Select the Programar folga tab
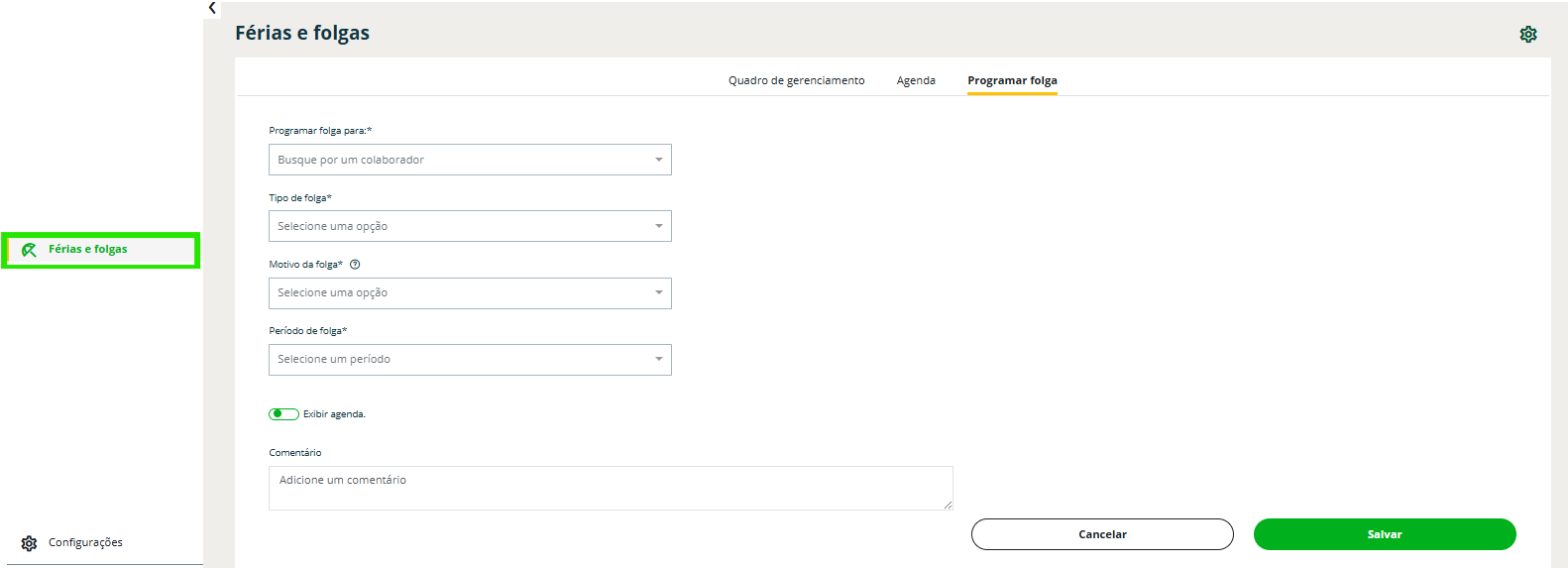The width and height of the screenshot is (1568, 568). [x=1012, y=81]
